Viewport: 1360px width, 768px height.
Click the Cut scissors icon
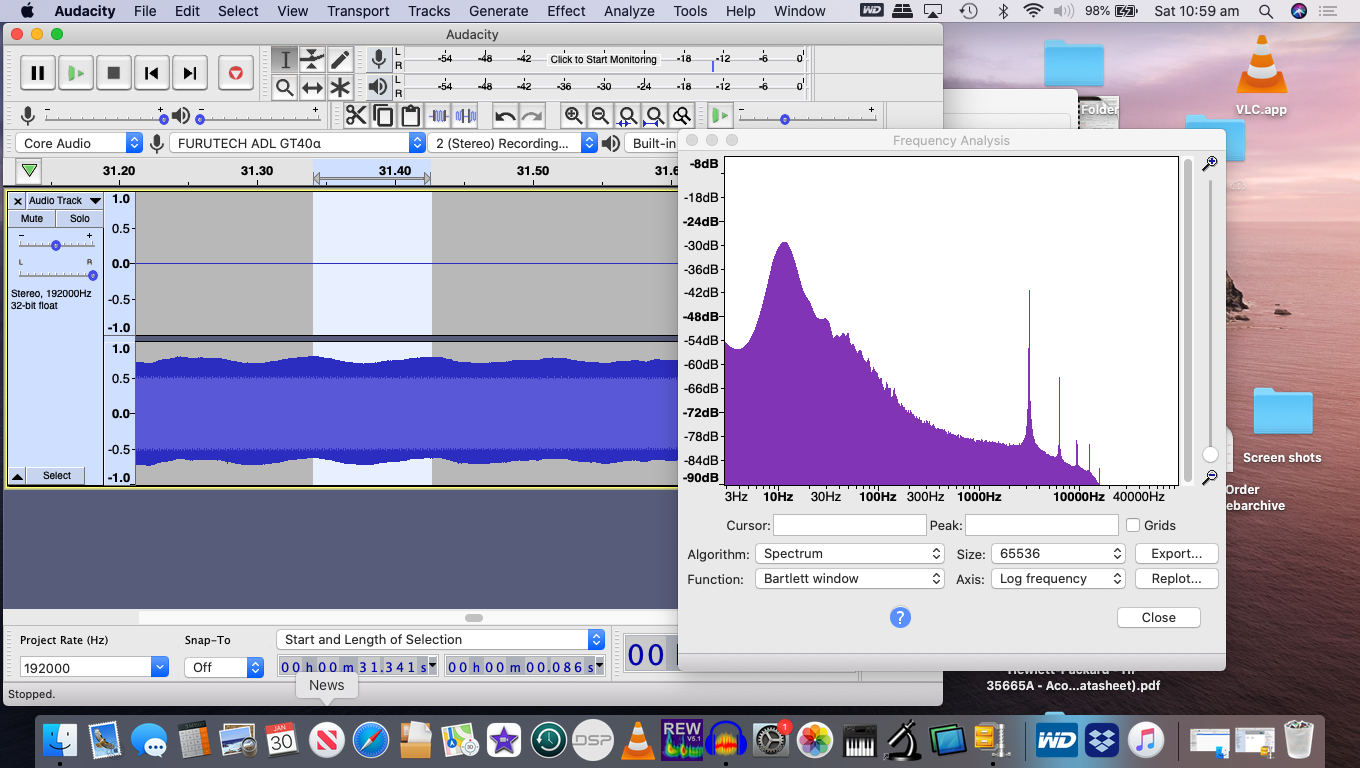tap(356, 116)
